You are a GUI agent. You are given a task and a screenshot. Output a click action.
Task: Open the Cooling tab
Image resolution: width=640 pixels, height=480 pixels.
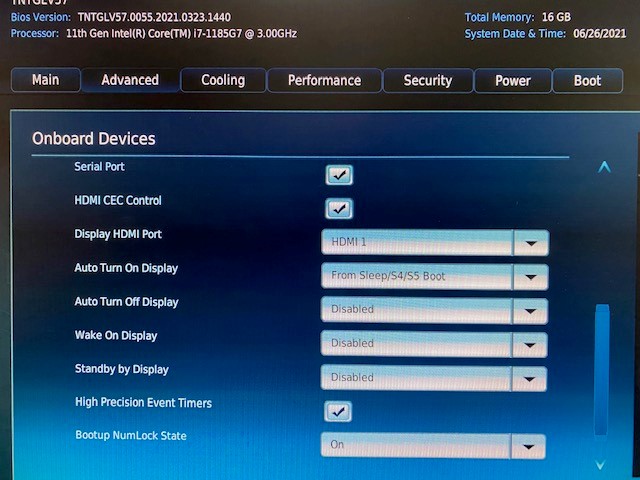point(223,80)
